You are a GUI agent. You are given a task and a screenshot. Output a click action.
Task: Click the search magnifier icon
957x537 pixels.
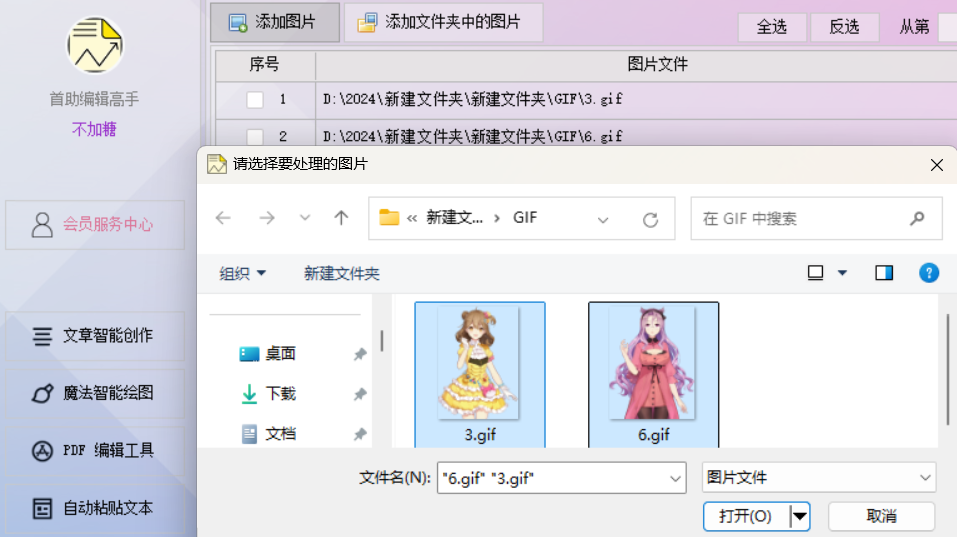[x=917, y=218]
